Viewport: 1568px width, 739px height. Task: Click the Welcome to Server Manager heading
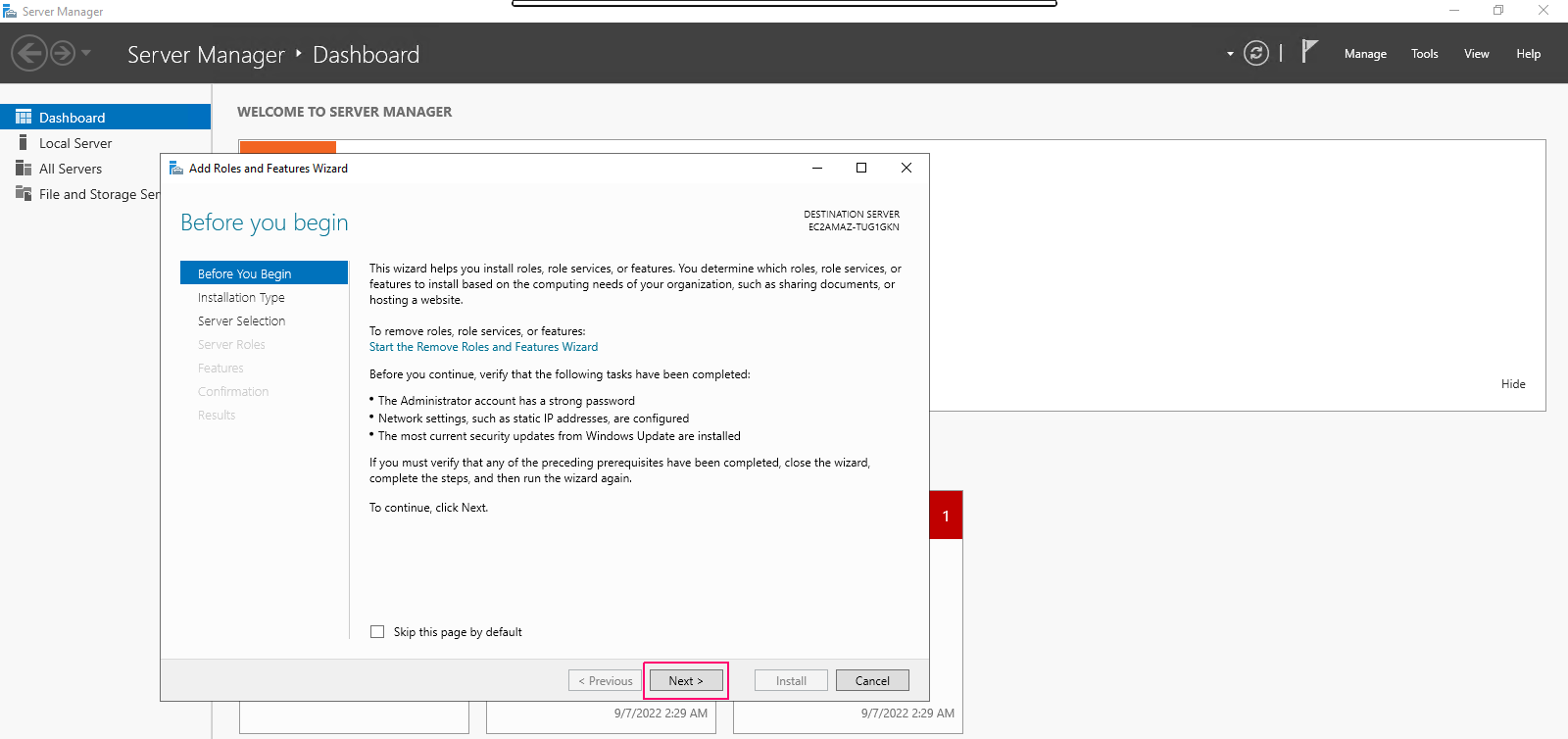pyautogui.click(x=345, y=112)
